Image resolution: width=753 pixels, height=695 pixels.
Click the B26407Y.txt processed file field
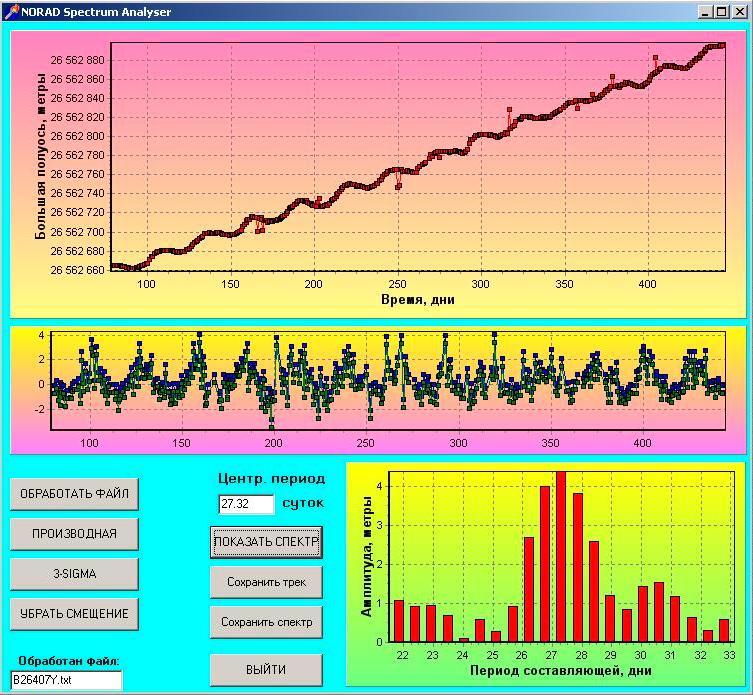click(x=66, y=680)
